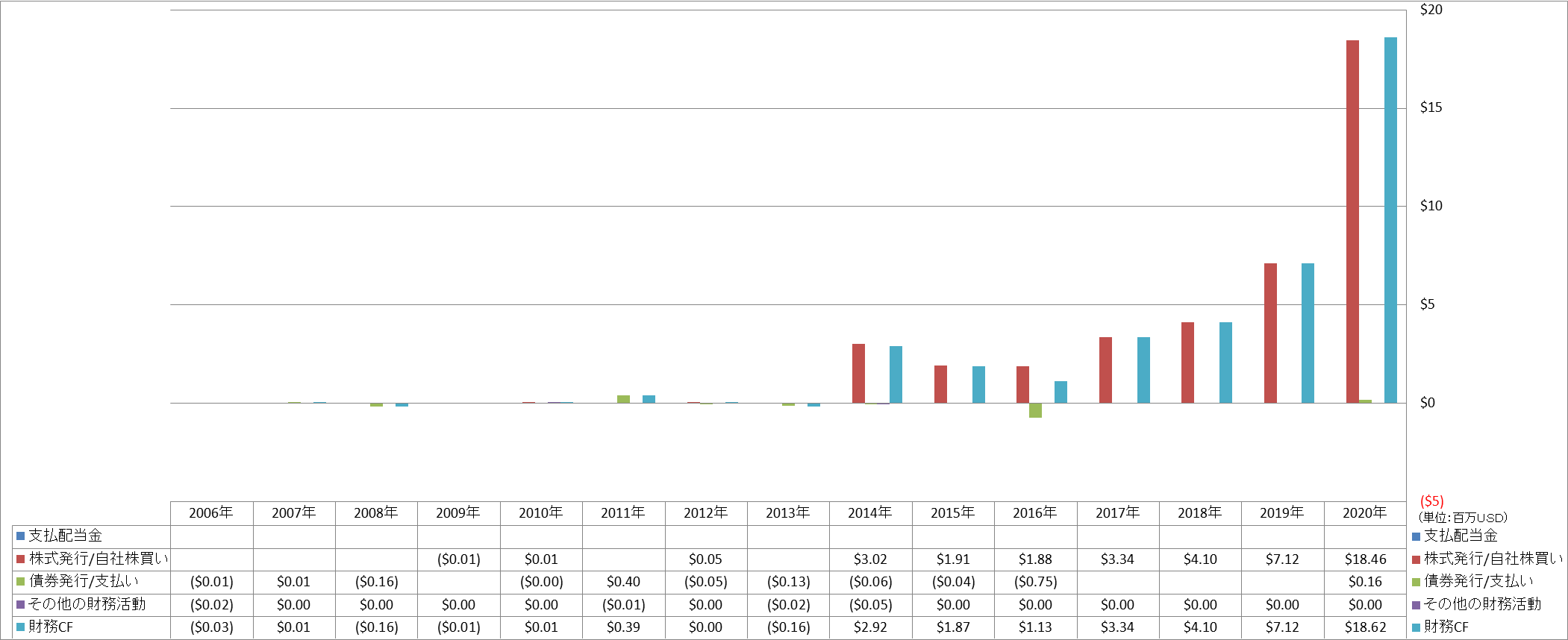Select the $1.88 cell under 2016年
Image resolution: width=1568 pixels, height=640 pixels.
coord(1035,559)
